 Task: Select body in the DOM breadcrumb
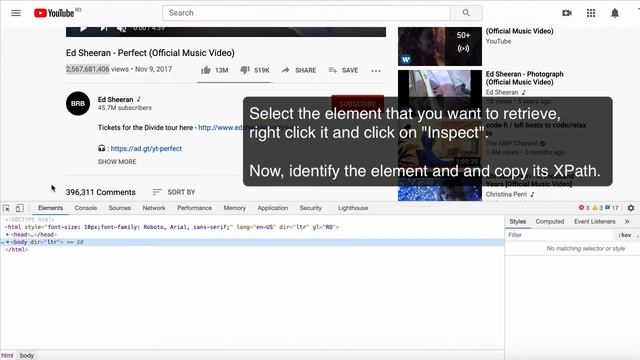[x=27, y=356]
